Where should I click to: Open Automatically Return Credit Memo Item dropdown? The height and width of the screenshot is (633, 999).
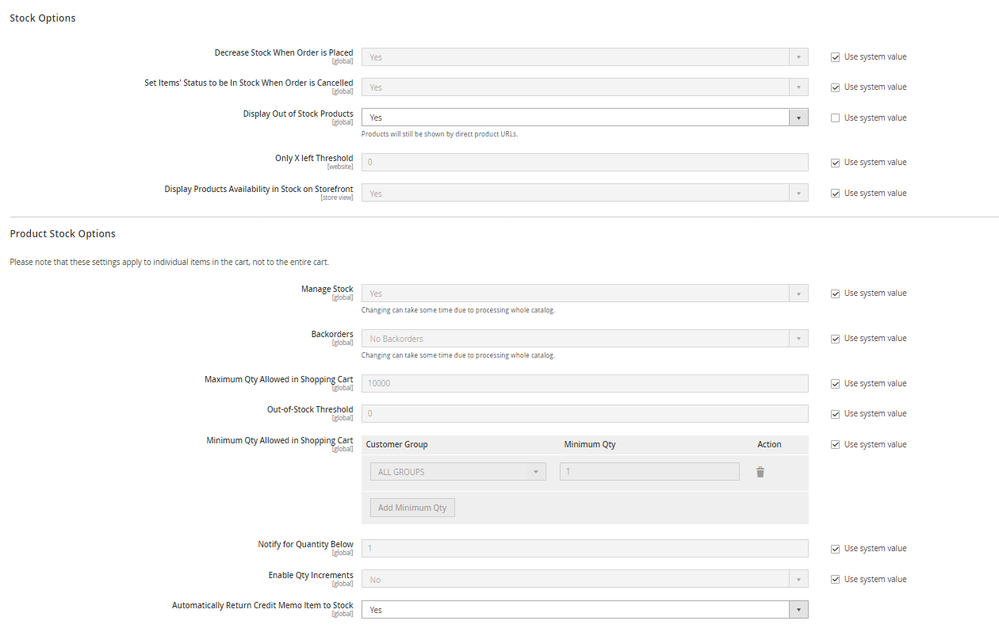(584, 609)
